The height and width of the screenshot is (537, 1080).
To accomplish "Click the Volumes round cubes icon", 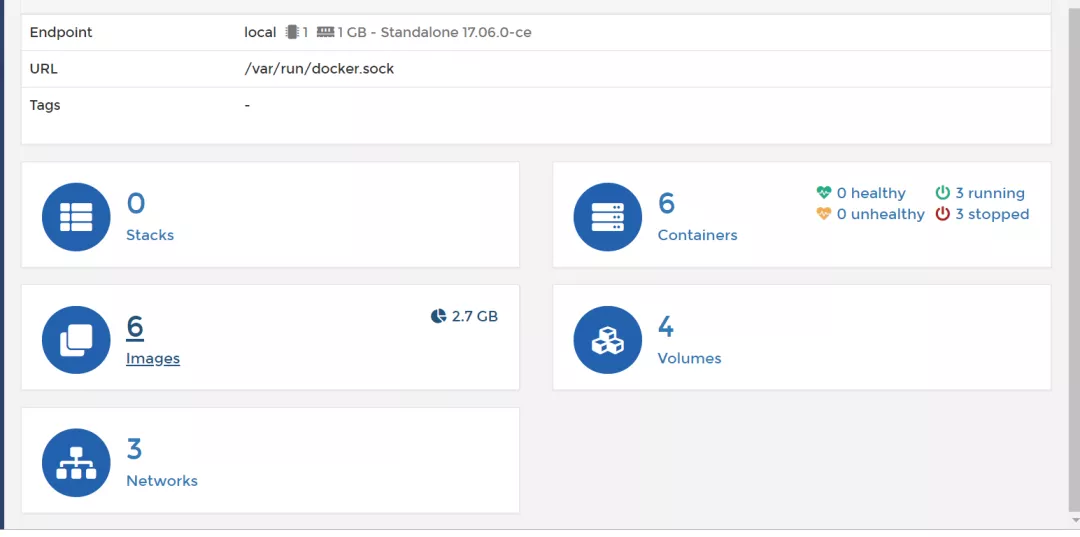I will click(608, 340).
